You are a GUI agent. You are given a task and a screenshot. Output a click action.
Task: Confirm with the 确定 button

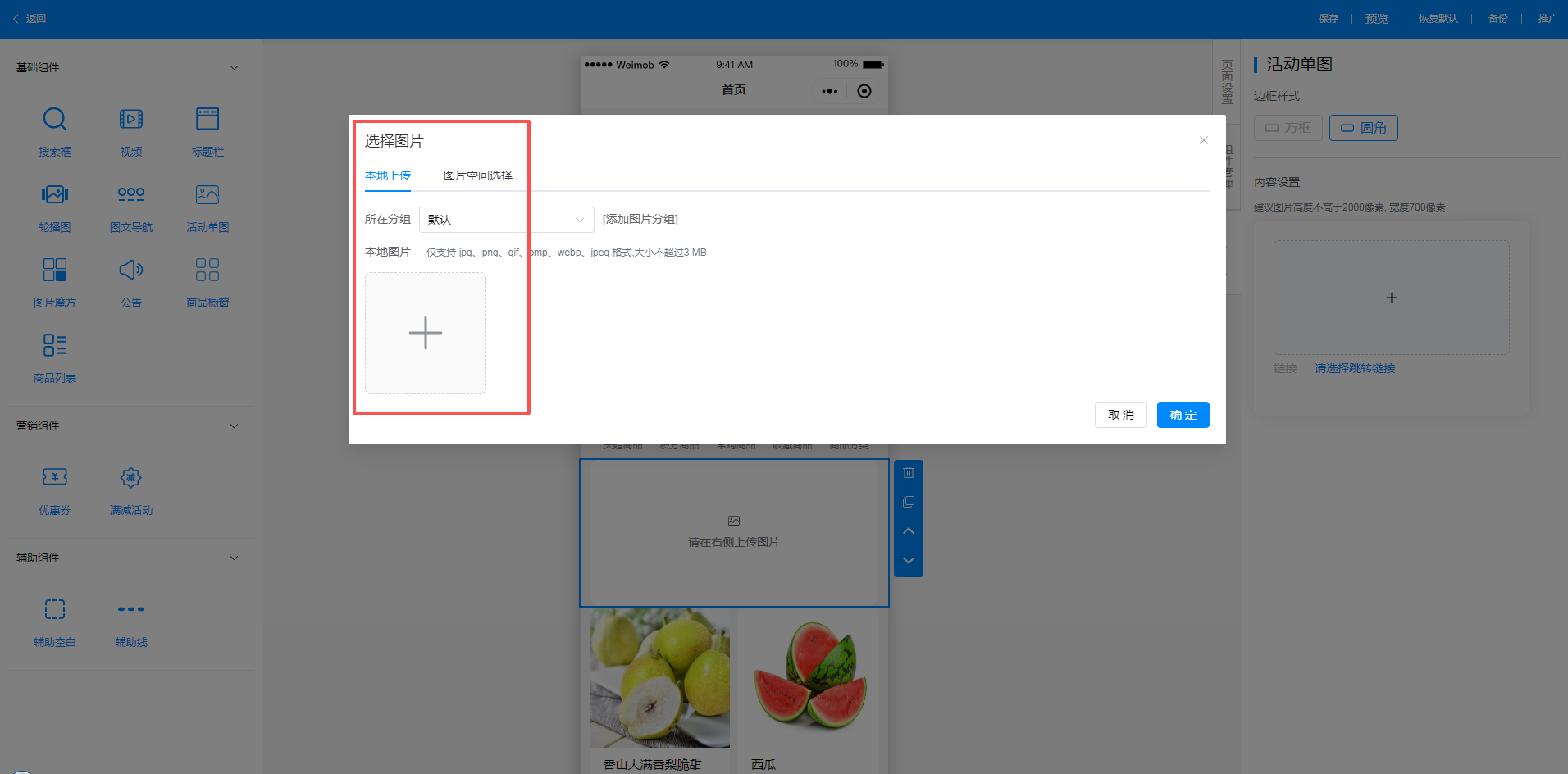tap(1183, 415)
